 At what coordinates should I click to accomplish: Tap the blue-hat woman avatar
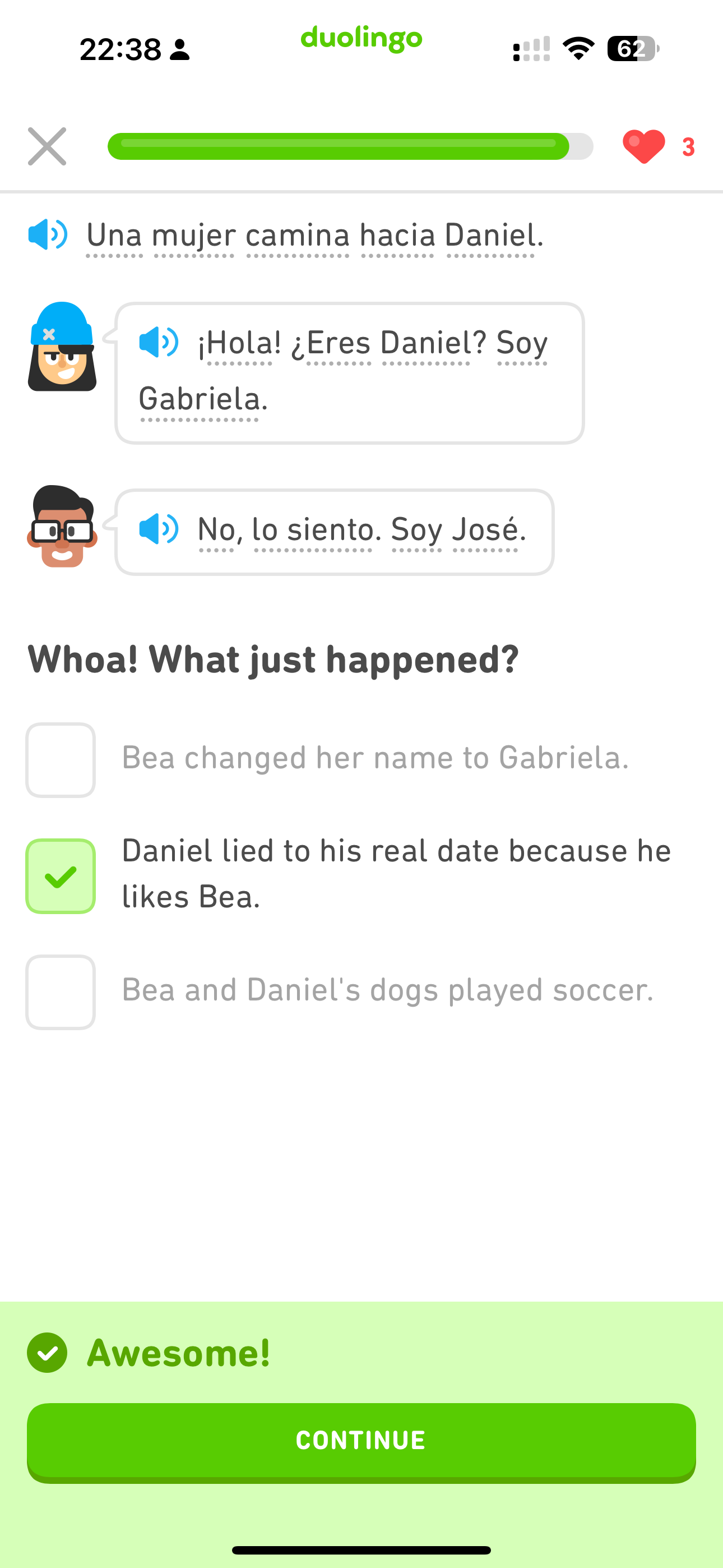[x=62, y=347]
